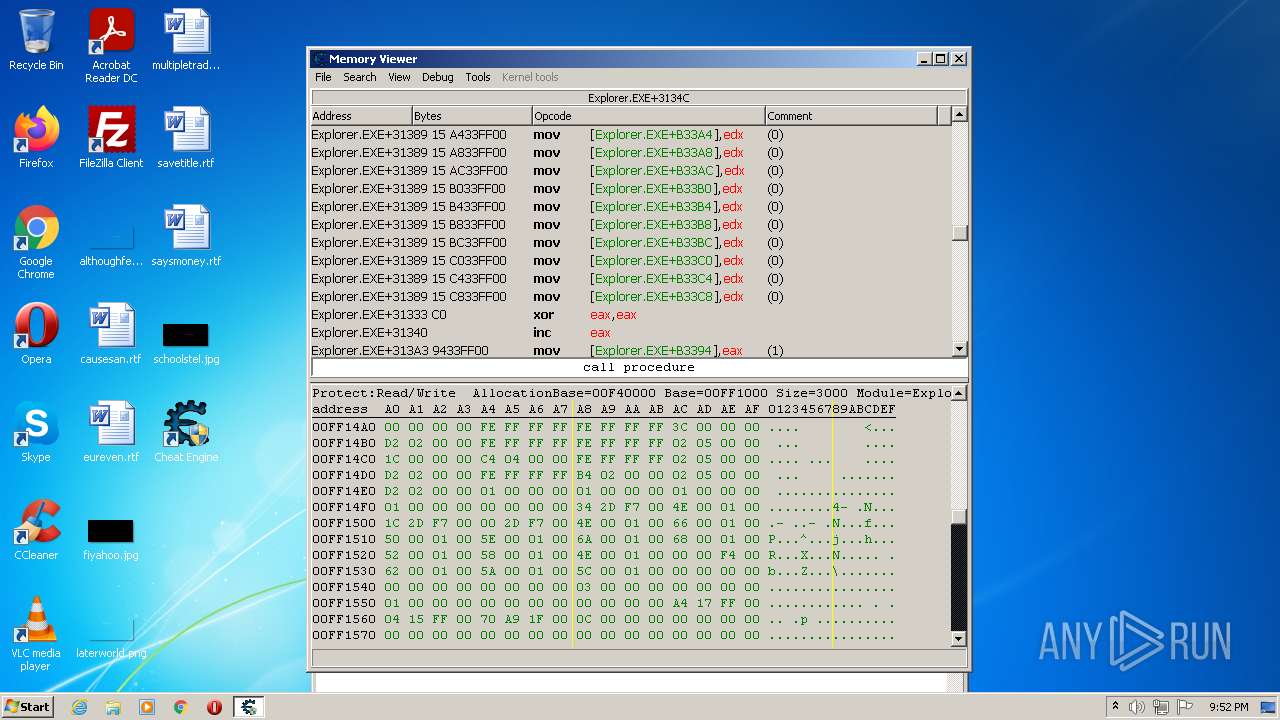This screenshot has width=1280, height=720.
Task: Open savetitle.rtf on the desktop
Action: click(186, 138)
